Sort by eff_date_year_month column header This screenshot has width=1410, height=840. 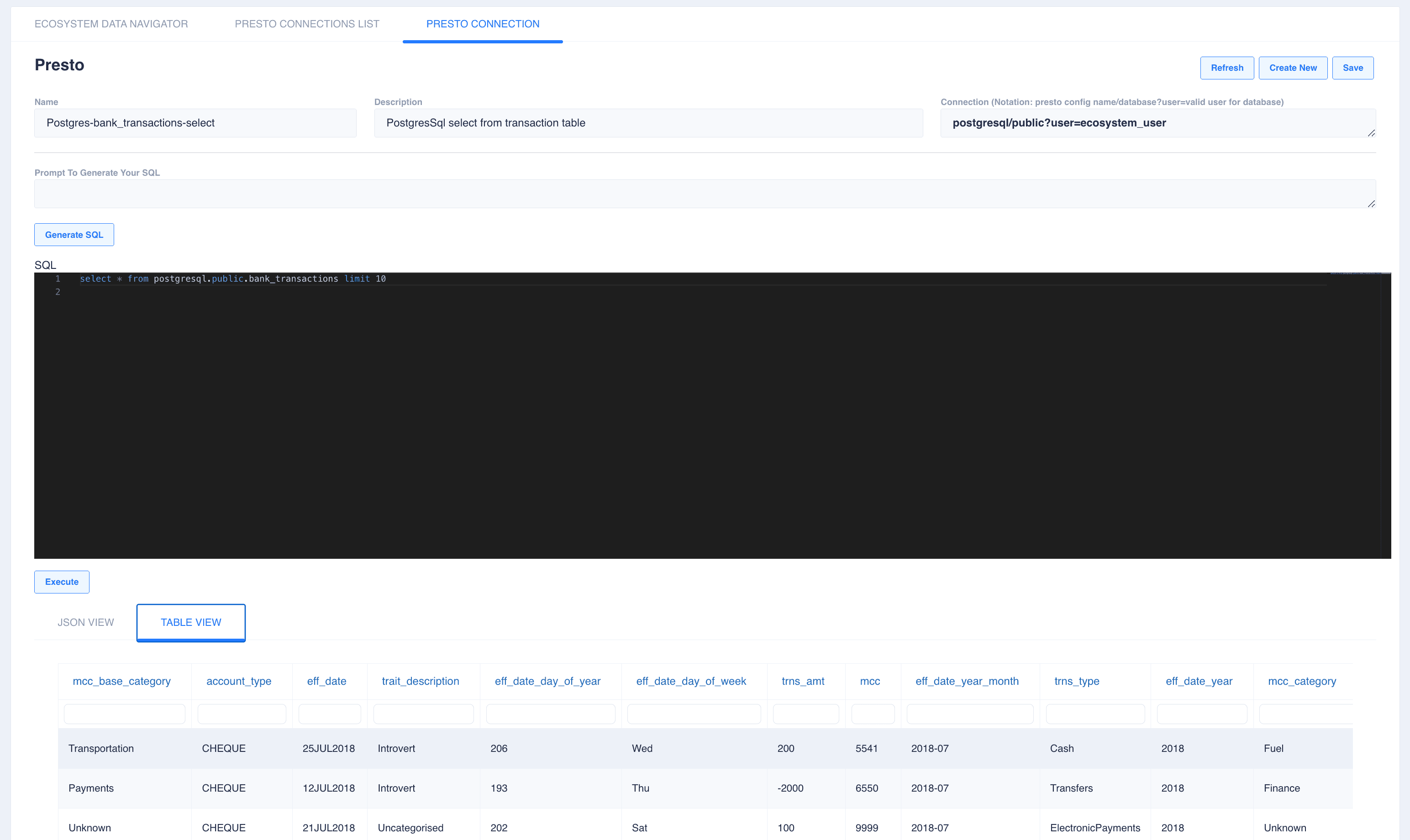click(x=967, y=681)
